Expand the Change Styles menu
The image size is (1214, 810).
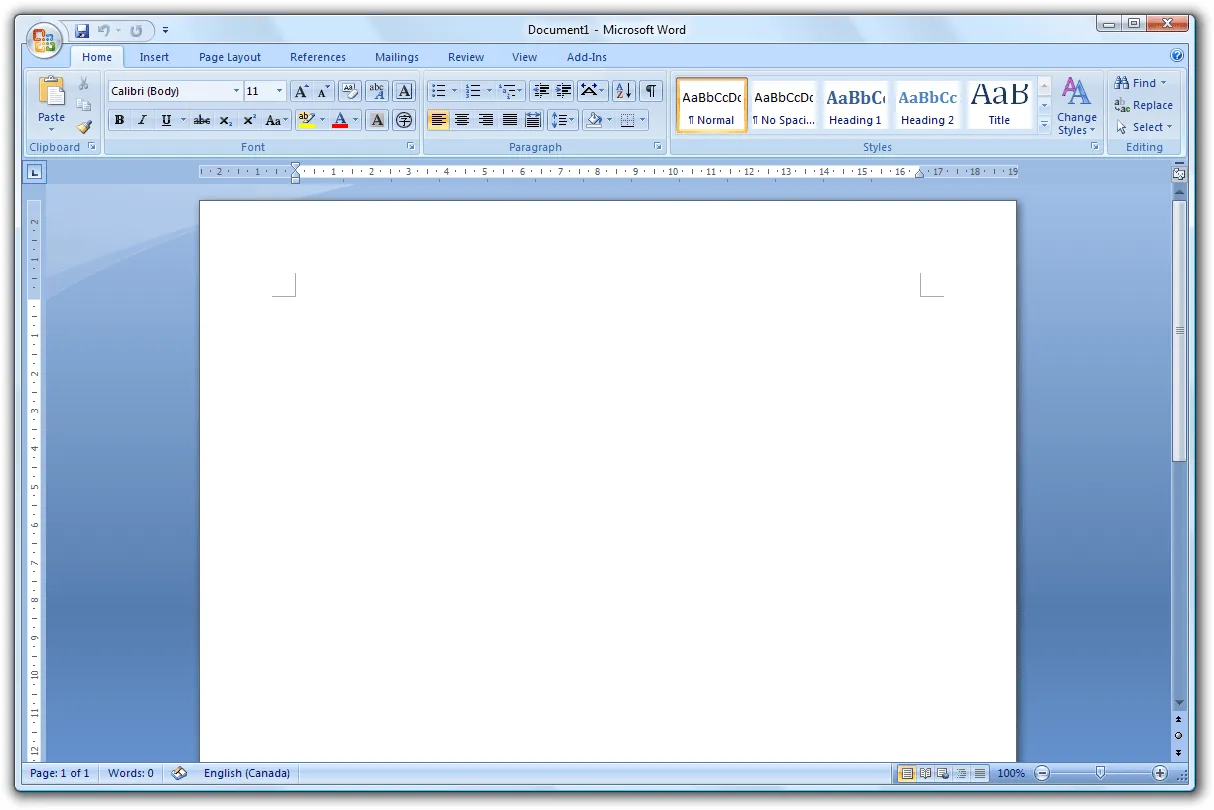point(1077,105)
